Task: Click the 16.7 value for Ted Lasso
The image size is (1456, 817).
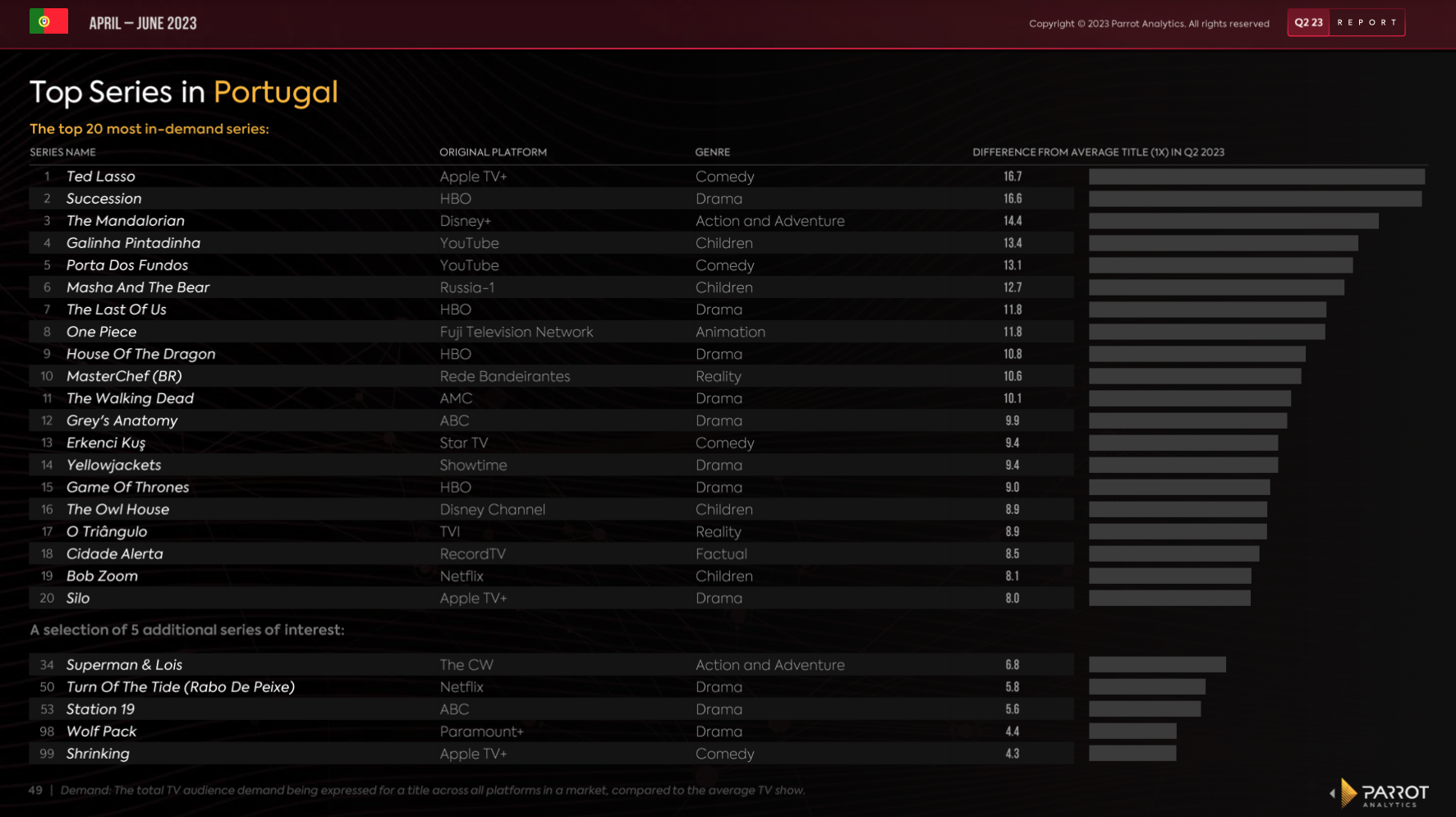Action: [1013, 177]
